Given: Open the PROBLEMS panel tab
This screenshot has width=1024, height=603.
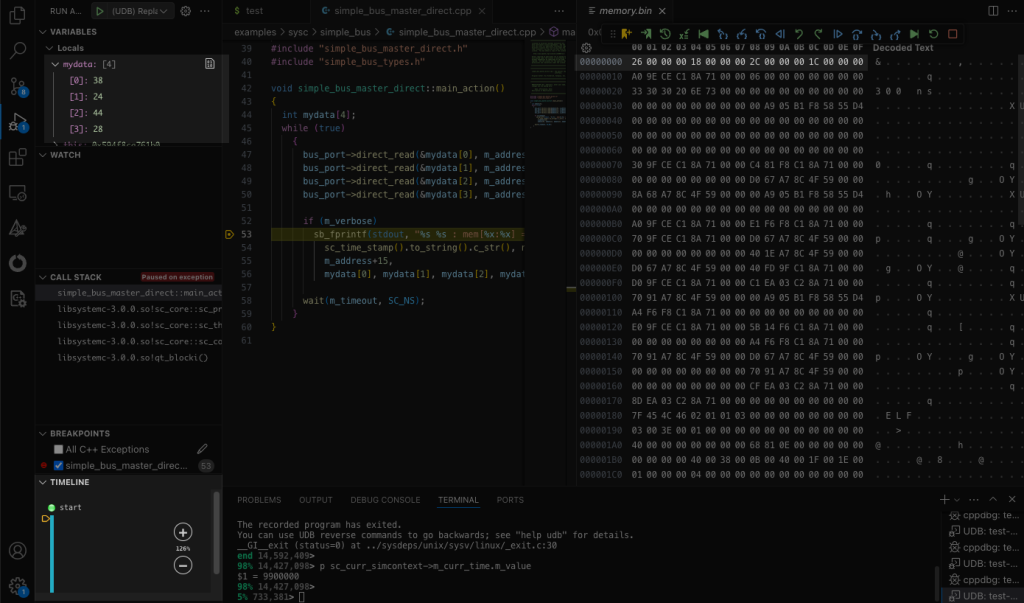Looking at the screenshot, I should 259,500.
